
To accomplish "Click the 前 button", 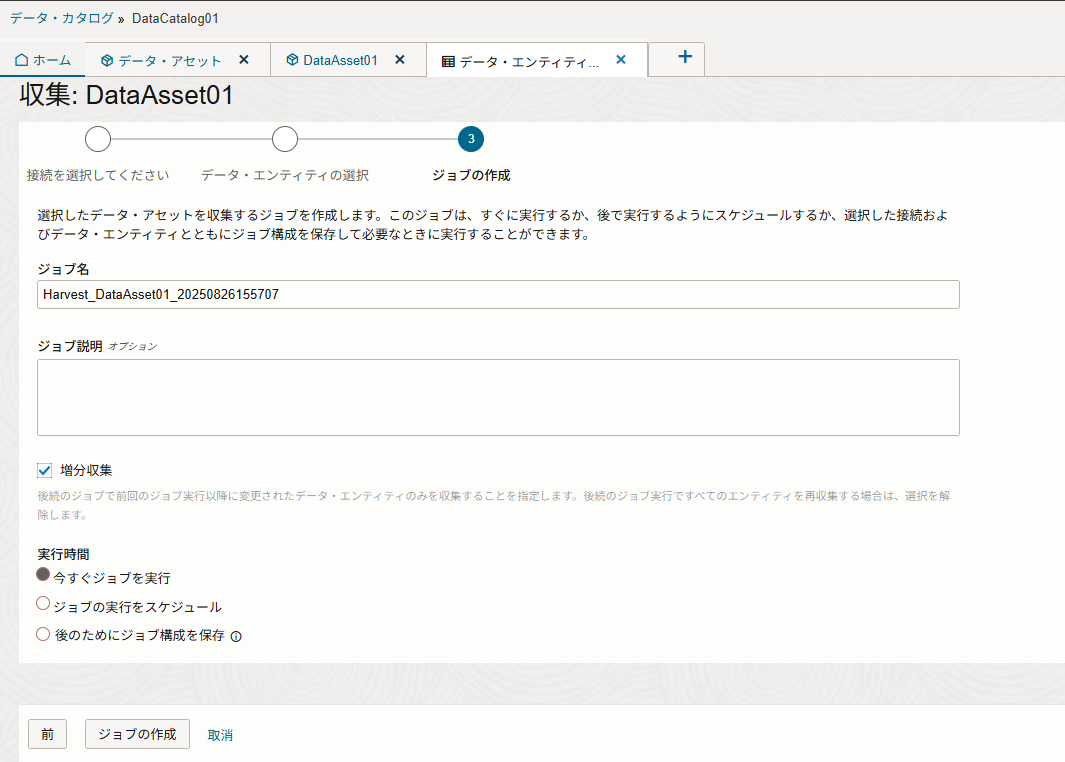I will click(48, 734).
